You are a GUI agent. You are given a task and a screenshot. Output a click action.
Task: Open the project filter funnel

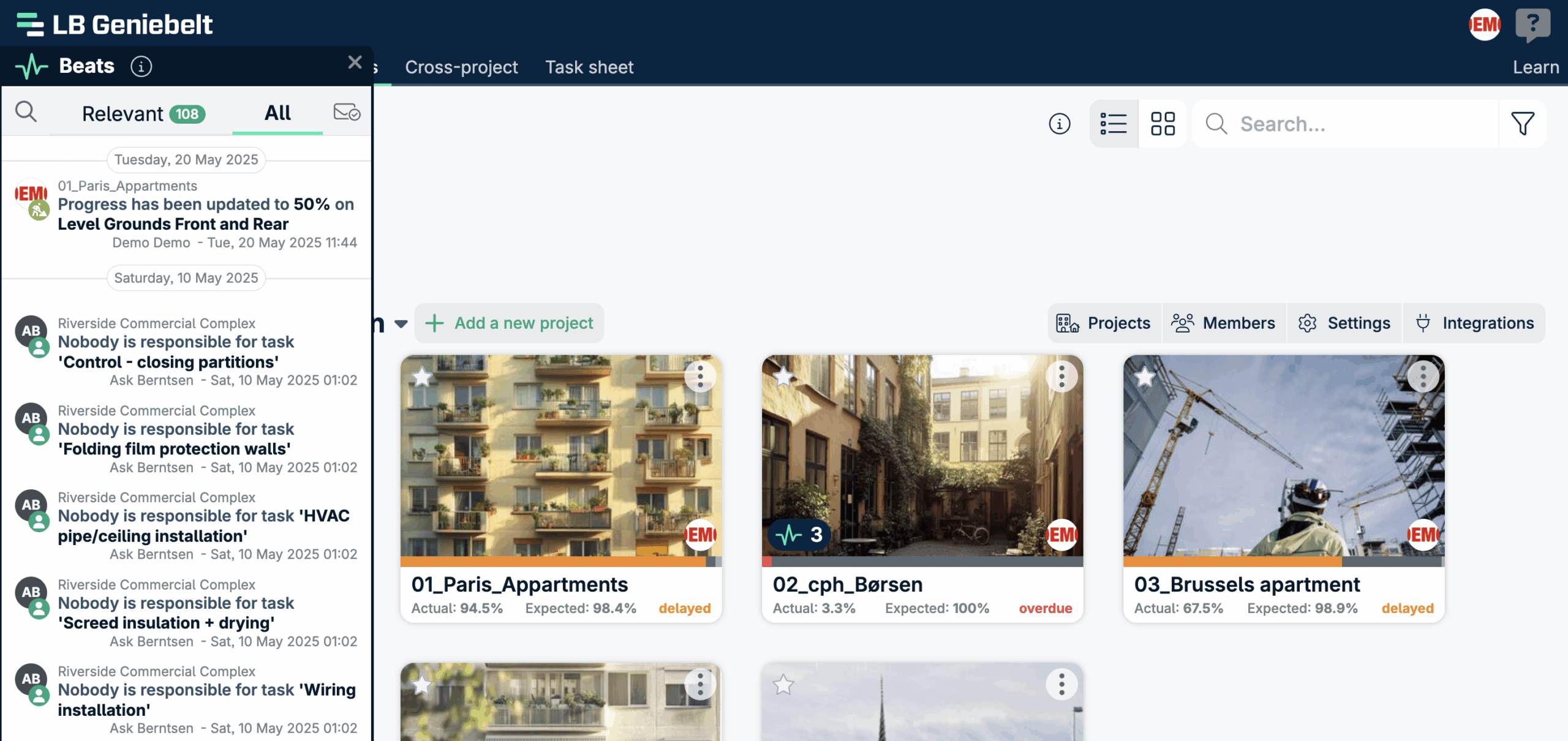[1523, 124]
